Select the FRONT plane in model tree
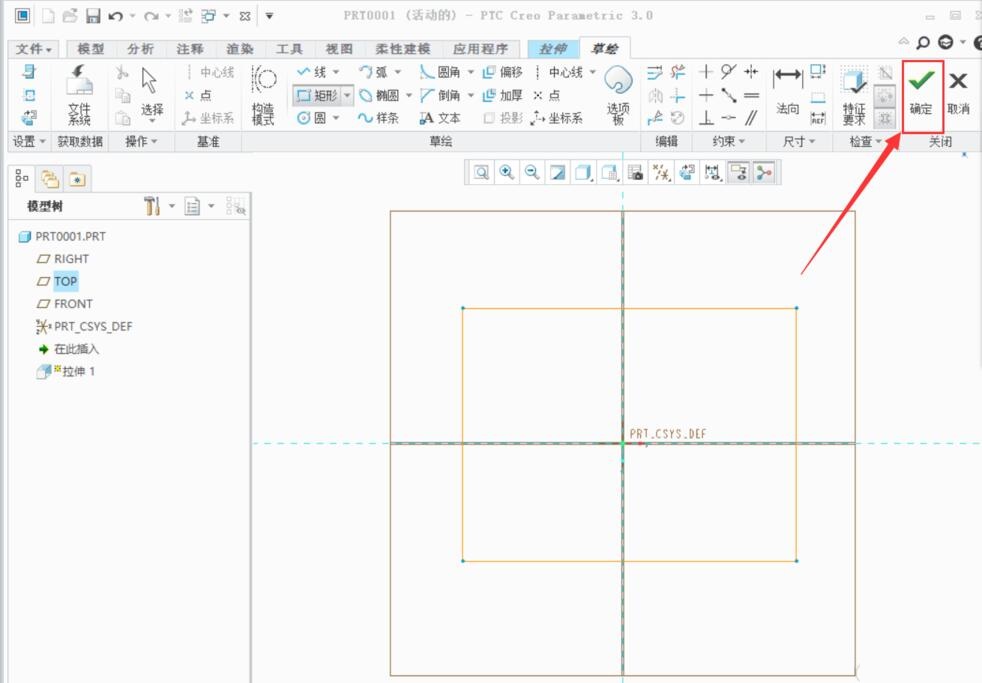The height and width of the screenshot is (683, 982). coord(73,304)
